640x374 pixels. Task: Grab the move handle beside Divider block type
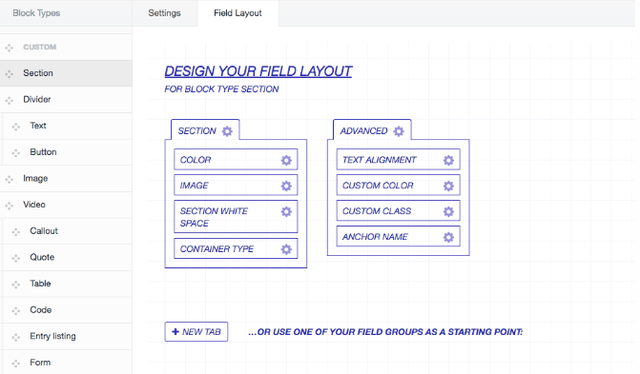click(x=9, y=100)
